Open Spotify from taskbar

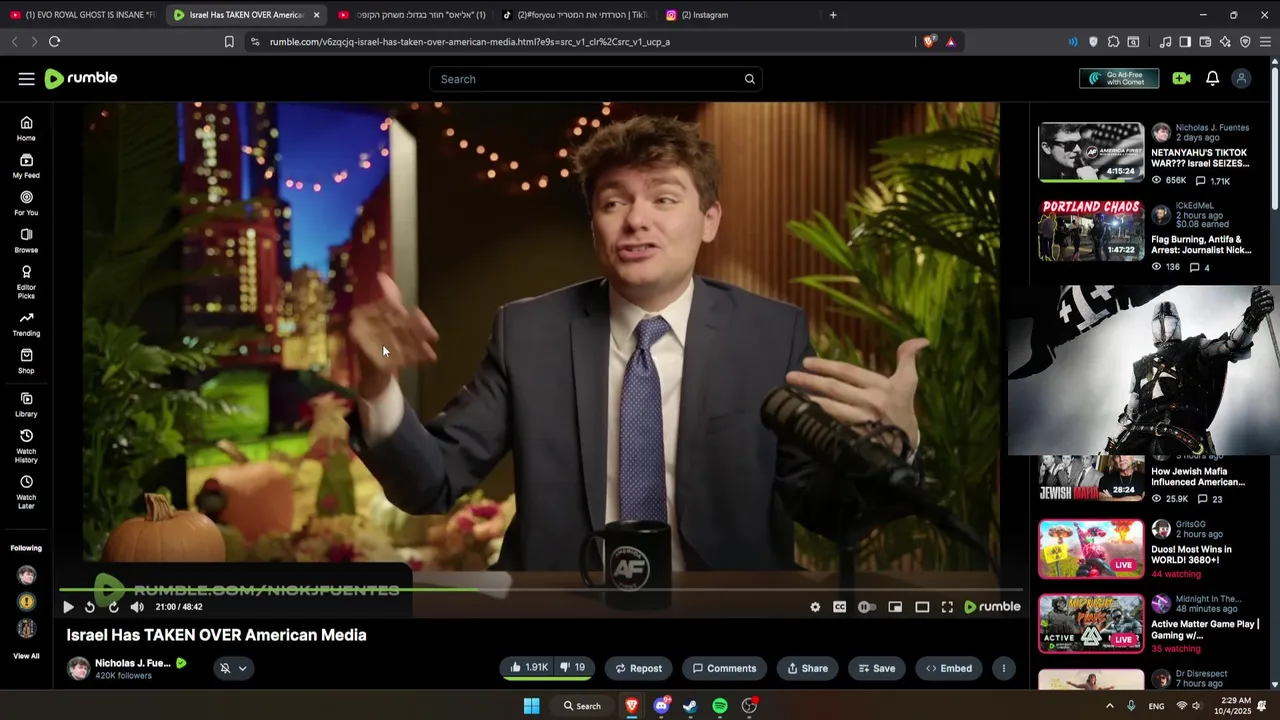(720, 706)
